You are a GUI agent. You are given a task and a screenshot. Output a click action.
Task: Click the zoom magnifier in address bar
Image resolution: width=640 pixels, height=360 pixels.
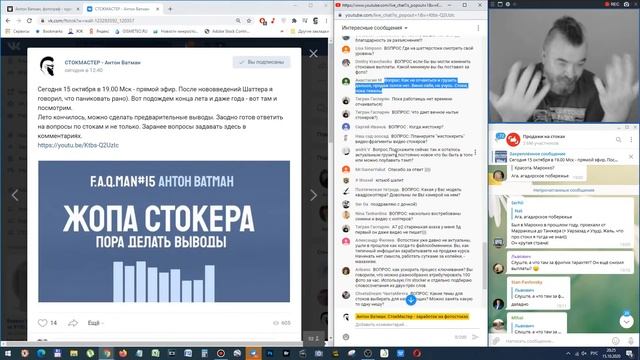[238, 20]
